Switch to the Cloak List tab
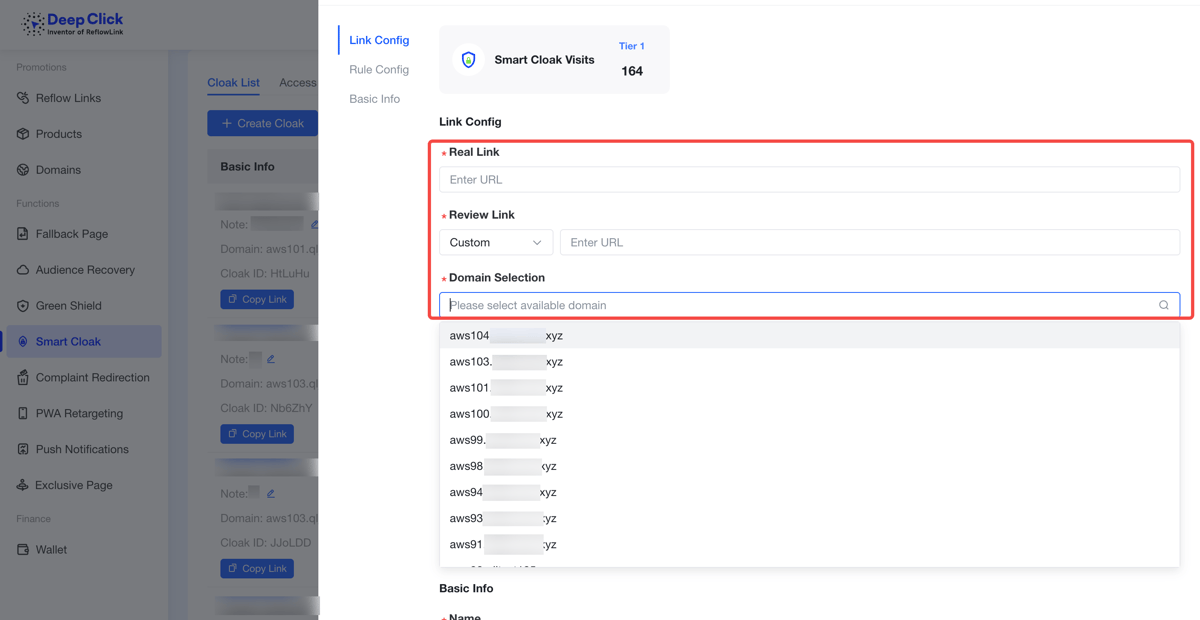Image resolution: width=1200 pixels, height=620 pixels. pyautogui.click(x=233, y=83)
